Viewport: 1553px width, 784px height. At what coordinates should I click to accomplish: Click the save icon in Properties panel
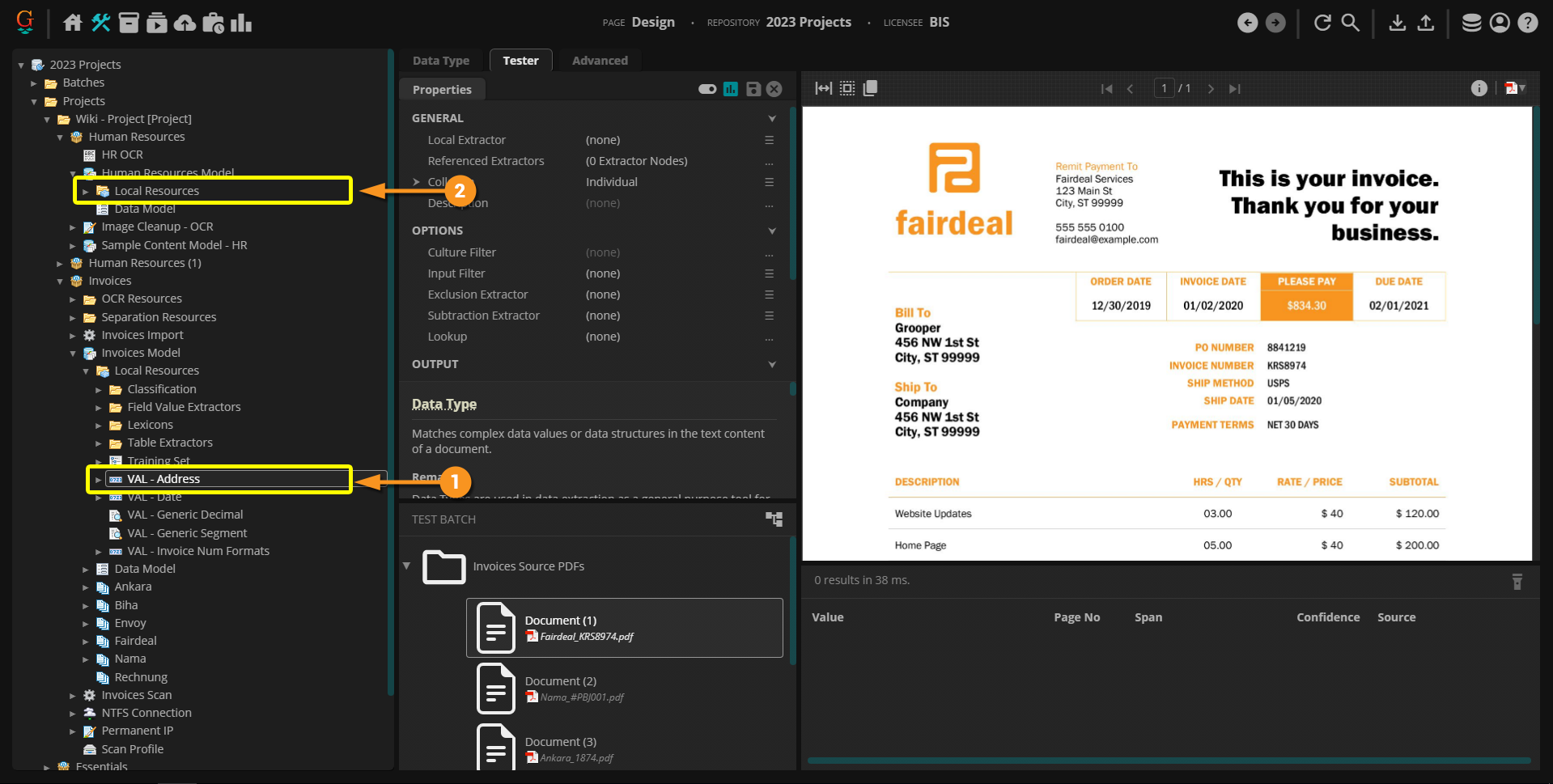753,89
